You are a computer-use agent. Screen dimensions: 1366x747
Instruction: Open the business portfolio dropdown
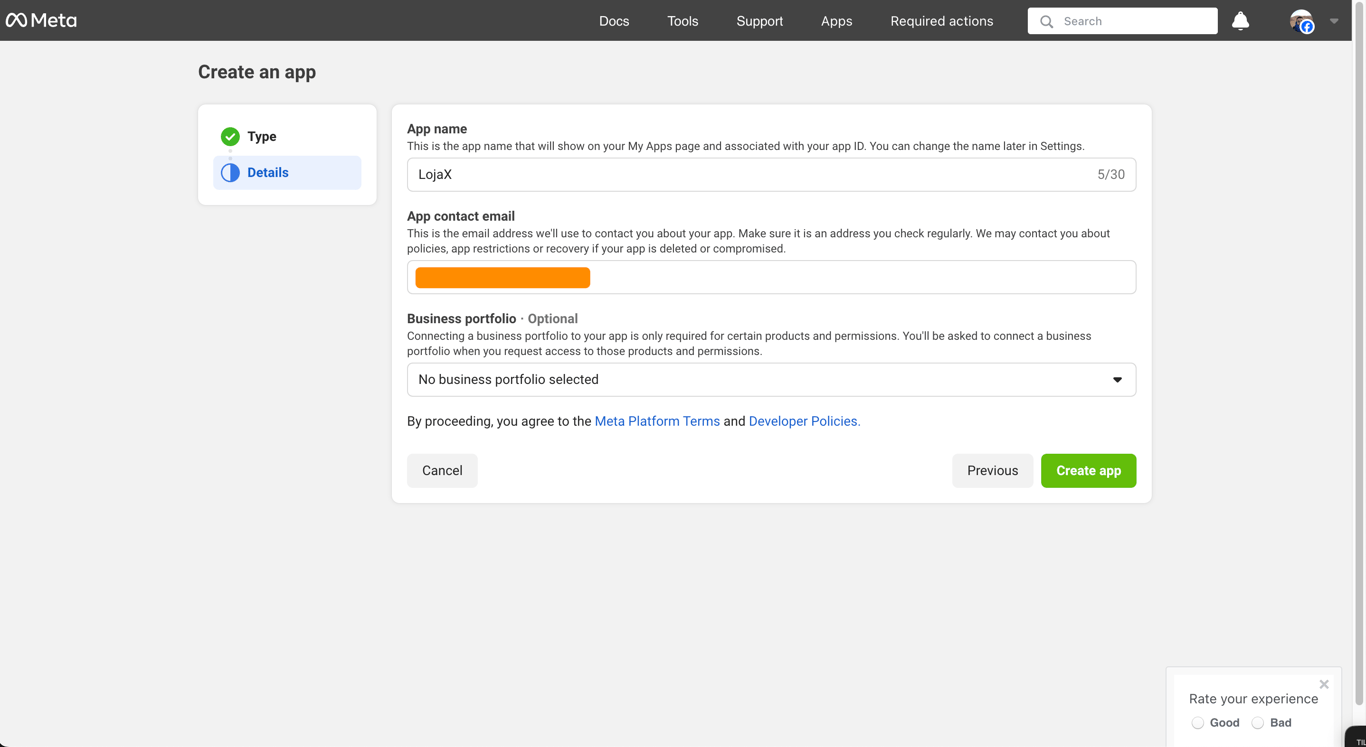(x=771, y=380)
